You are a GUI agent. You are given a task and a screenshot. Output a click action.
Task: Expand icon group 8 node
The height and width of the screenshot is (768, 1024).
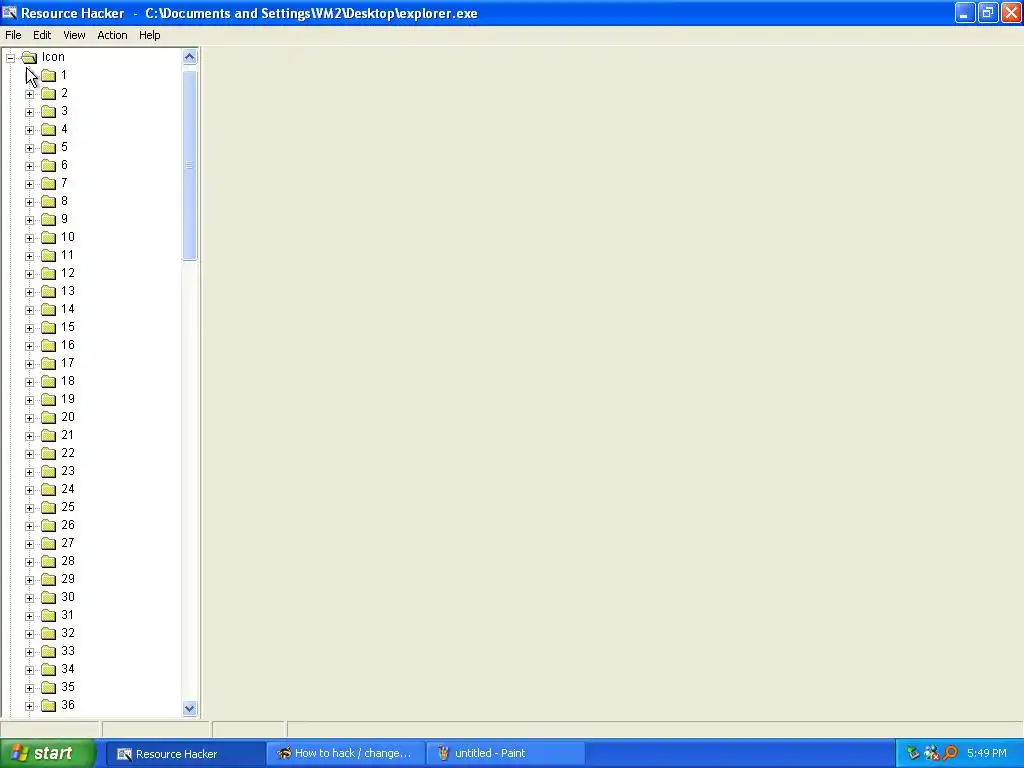click(29, 202)
